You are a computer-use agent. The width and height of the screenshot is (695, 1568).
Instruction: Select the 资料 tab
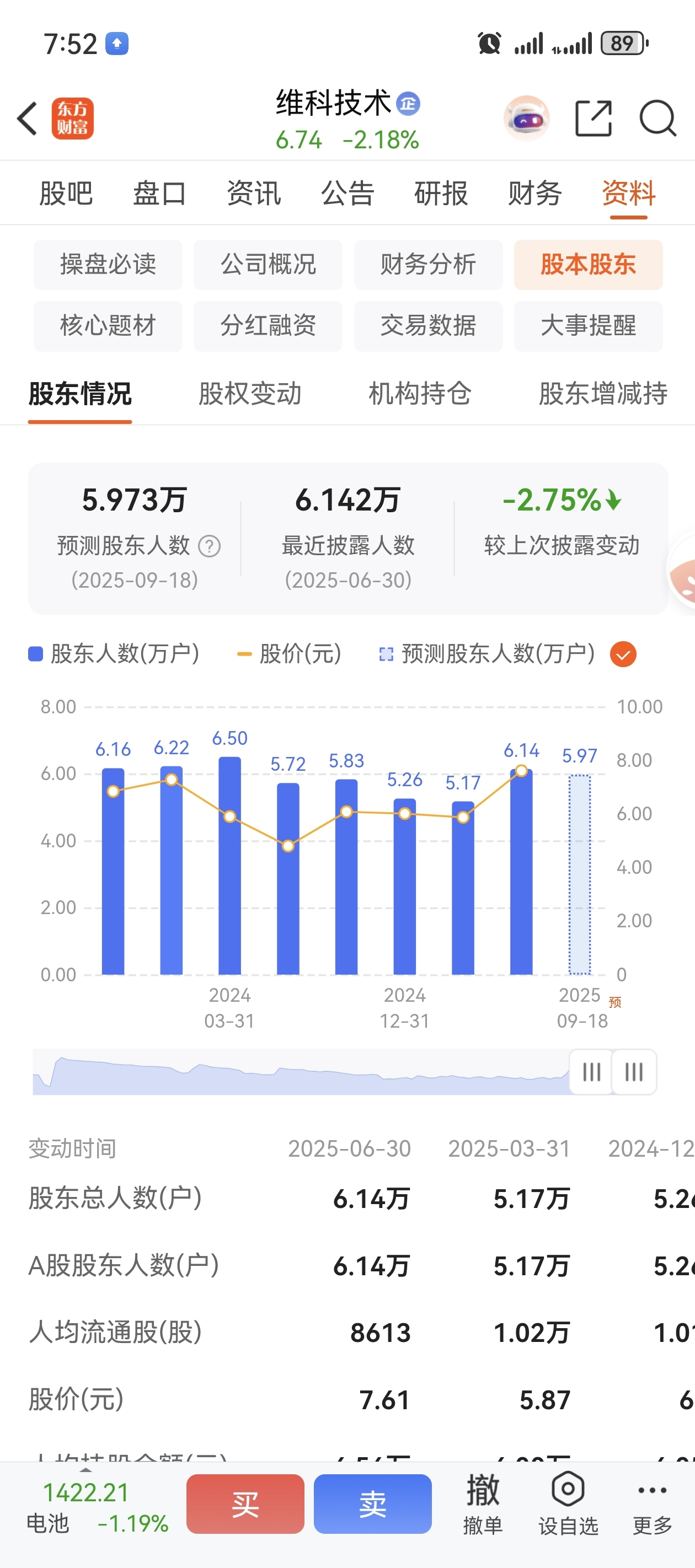point(629,194)
